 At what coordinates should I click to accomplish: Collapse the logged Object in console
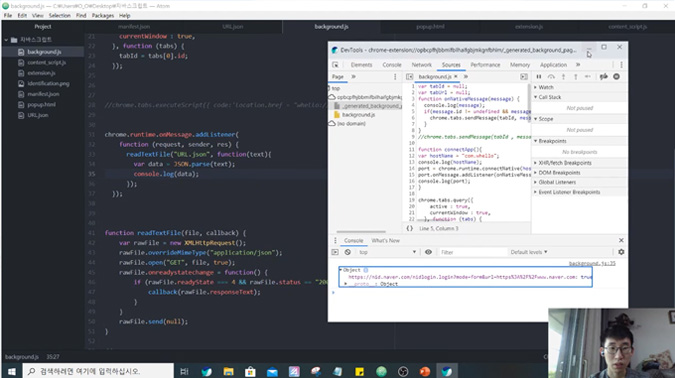341,270
